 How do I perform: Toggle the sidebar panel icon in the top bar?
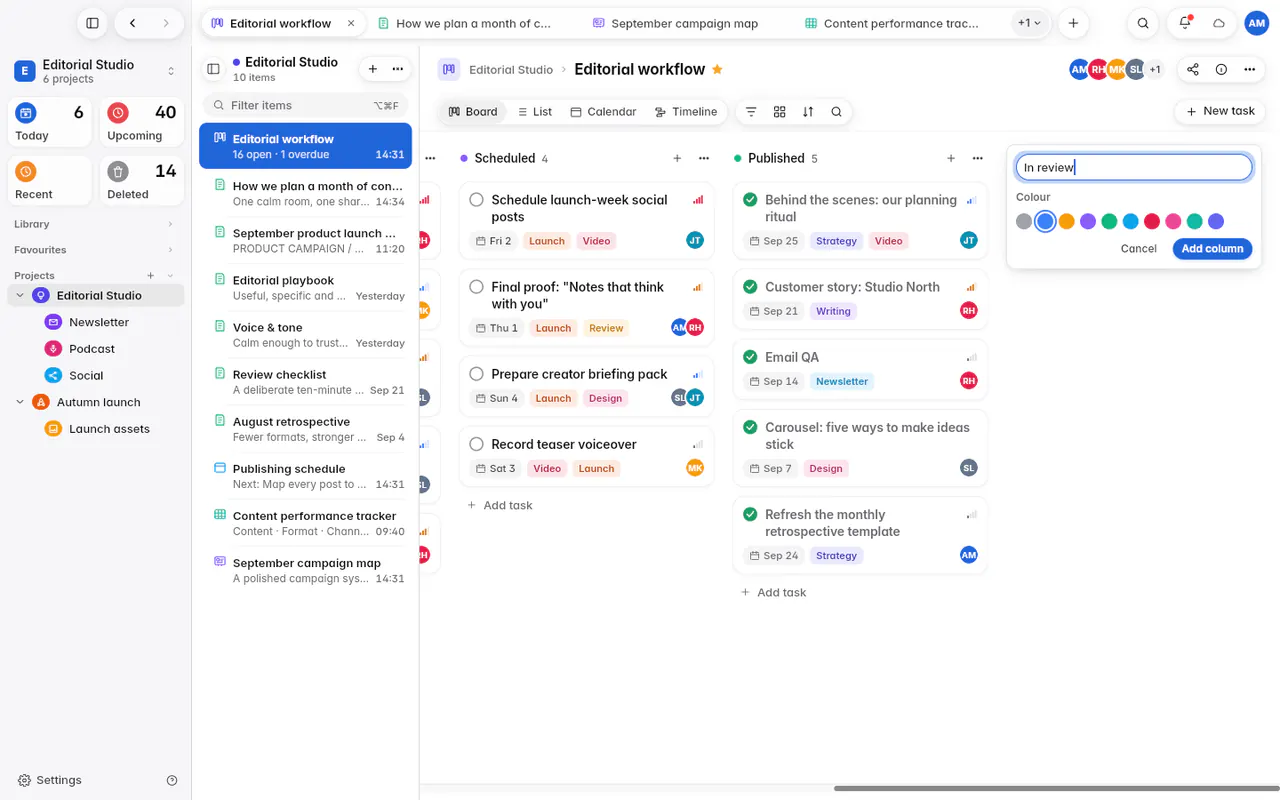coord(92,23)
